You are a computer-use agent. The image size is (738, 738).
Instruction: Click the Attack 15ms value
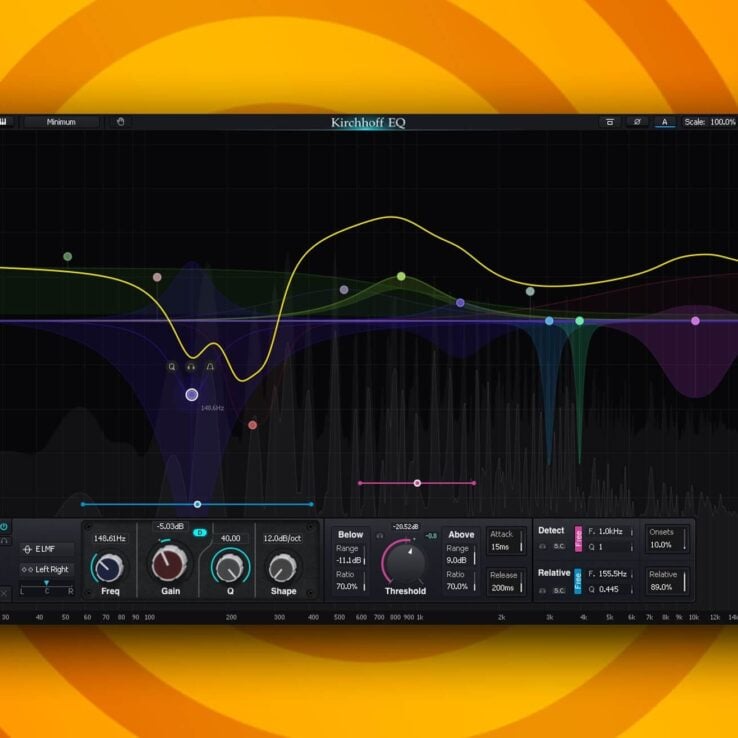[500, 547]
